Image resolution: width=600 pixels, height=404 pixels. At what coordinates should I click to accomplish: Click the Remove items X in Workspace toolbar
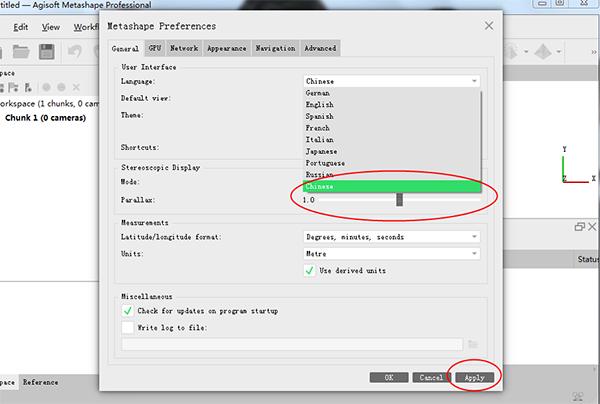(x=76, y=87)
